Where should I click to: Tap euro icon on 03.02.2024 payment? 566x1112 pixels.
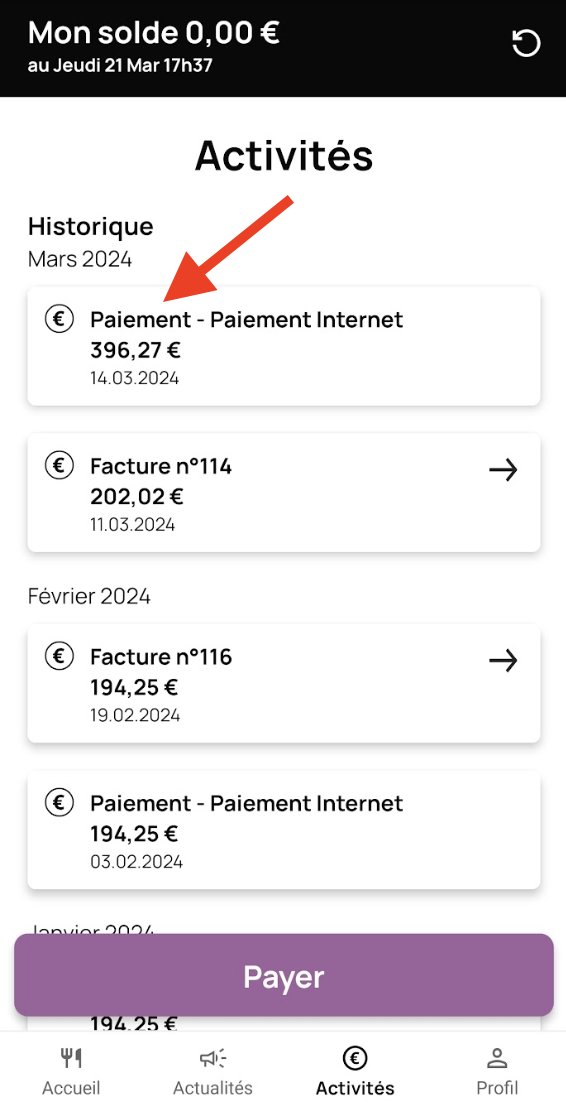60,803
